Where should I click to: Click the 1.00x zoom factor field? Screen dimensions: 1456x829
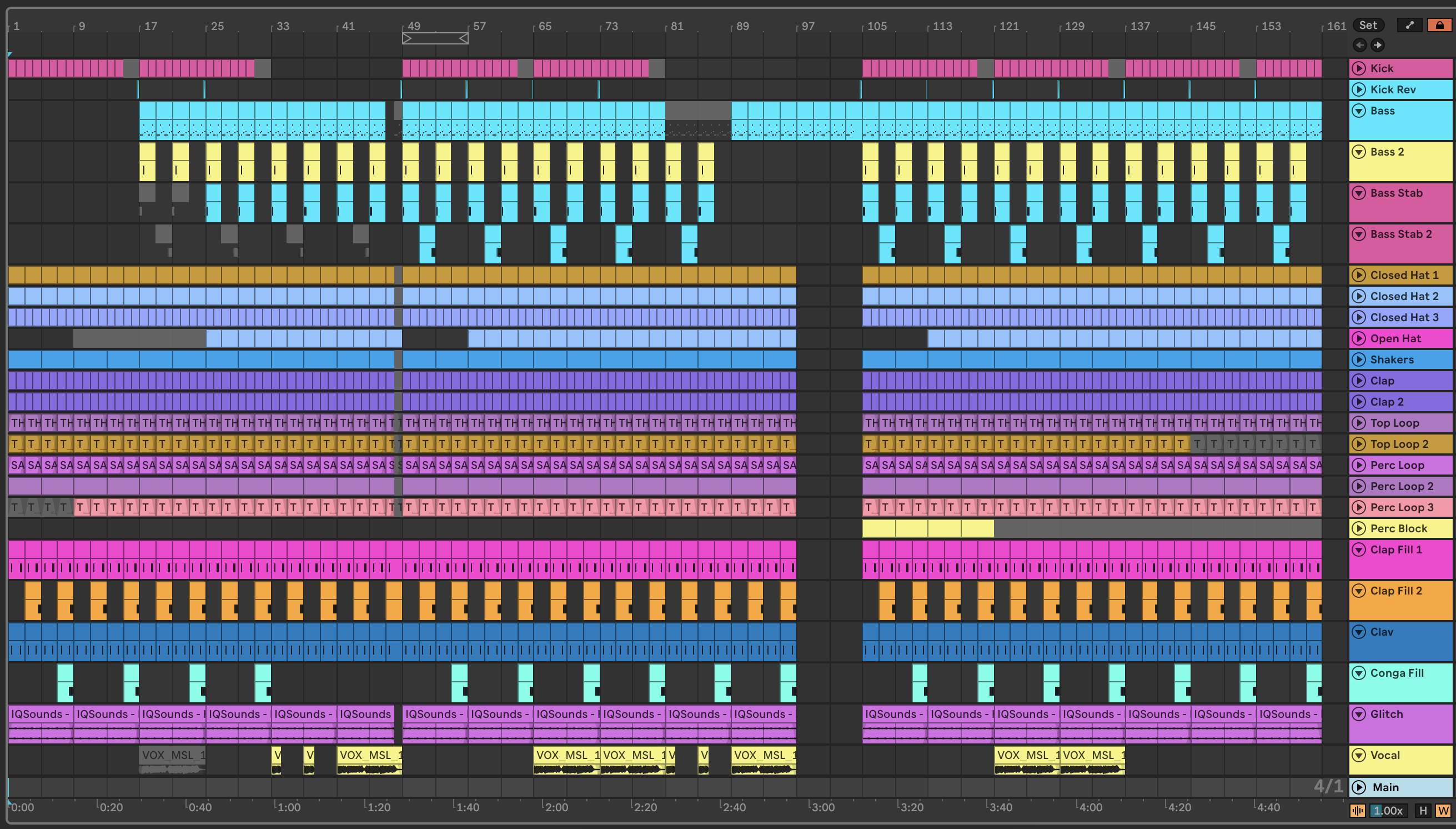[x=1388, y=810]
